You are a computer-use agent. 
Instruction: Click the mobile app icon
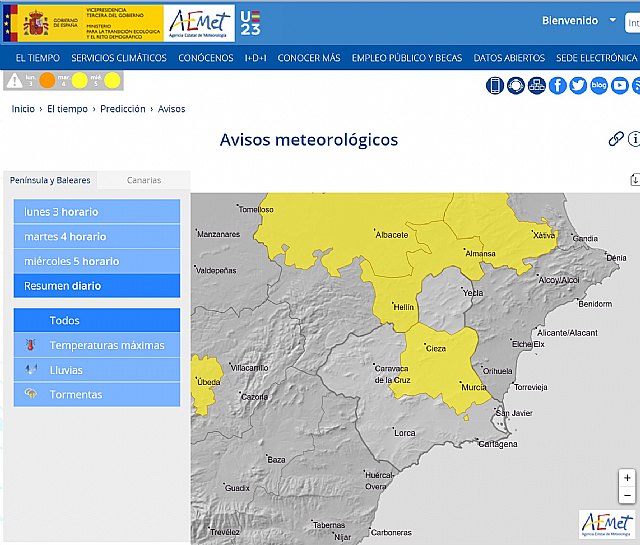(495, 85)
